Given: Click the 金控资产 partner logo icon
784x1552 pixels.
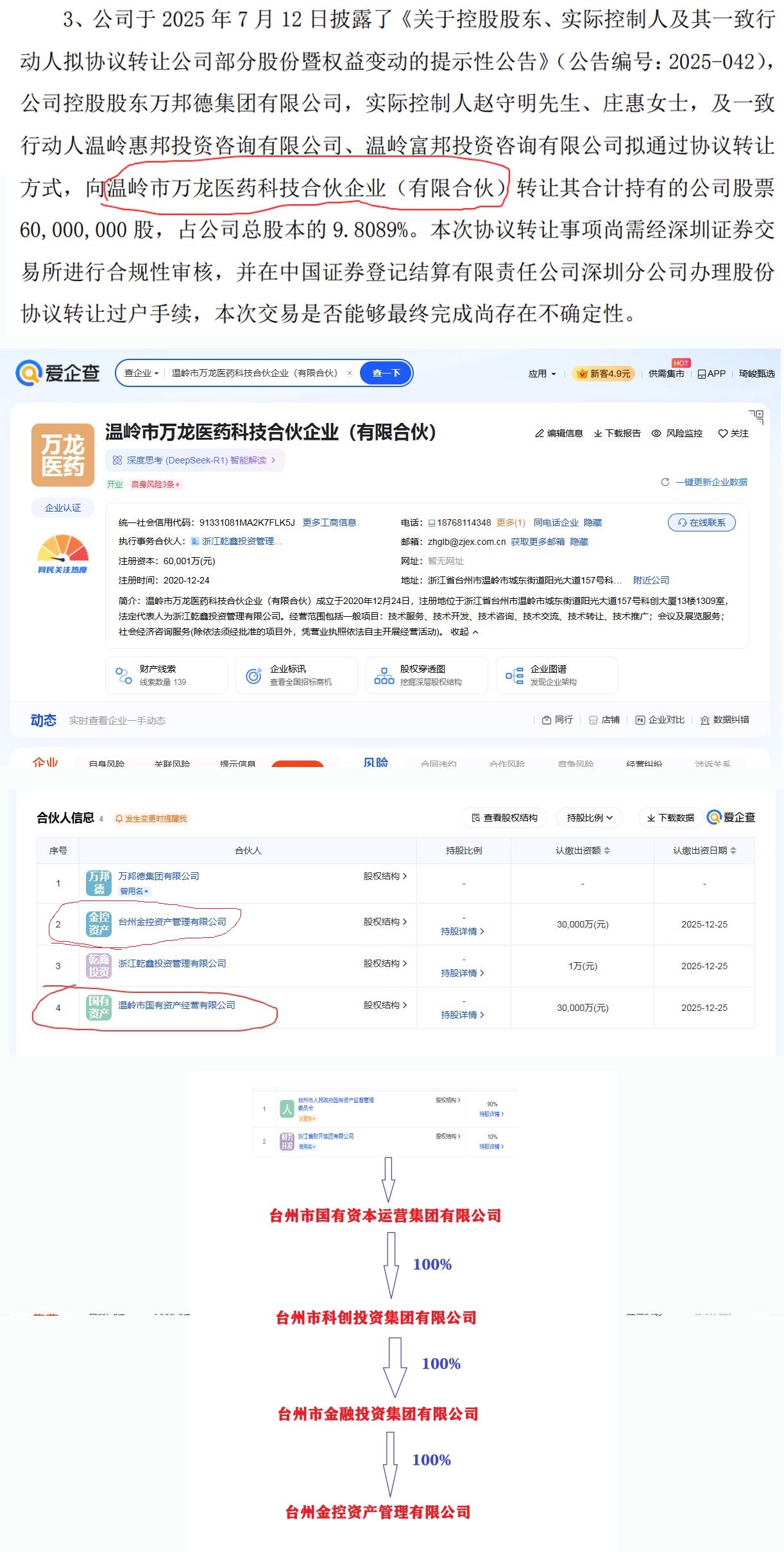Looking at the screenshot, I should pos(99,924).
